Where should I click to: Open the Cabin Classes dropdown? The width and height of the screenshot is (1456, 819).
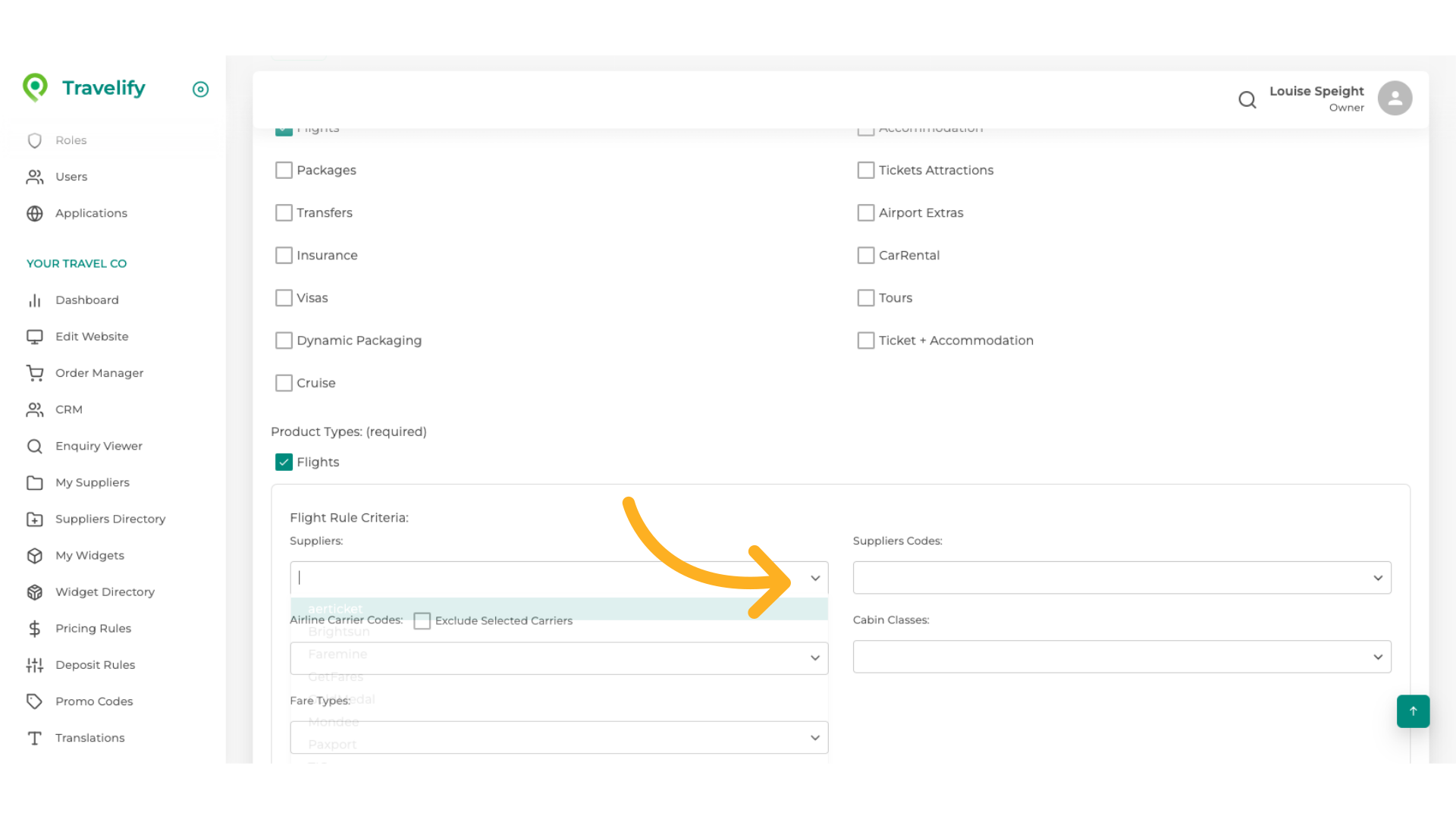click(x=1378, y=657)
